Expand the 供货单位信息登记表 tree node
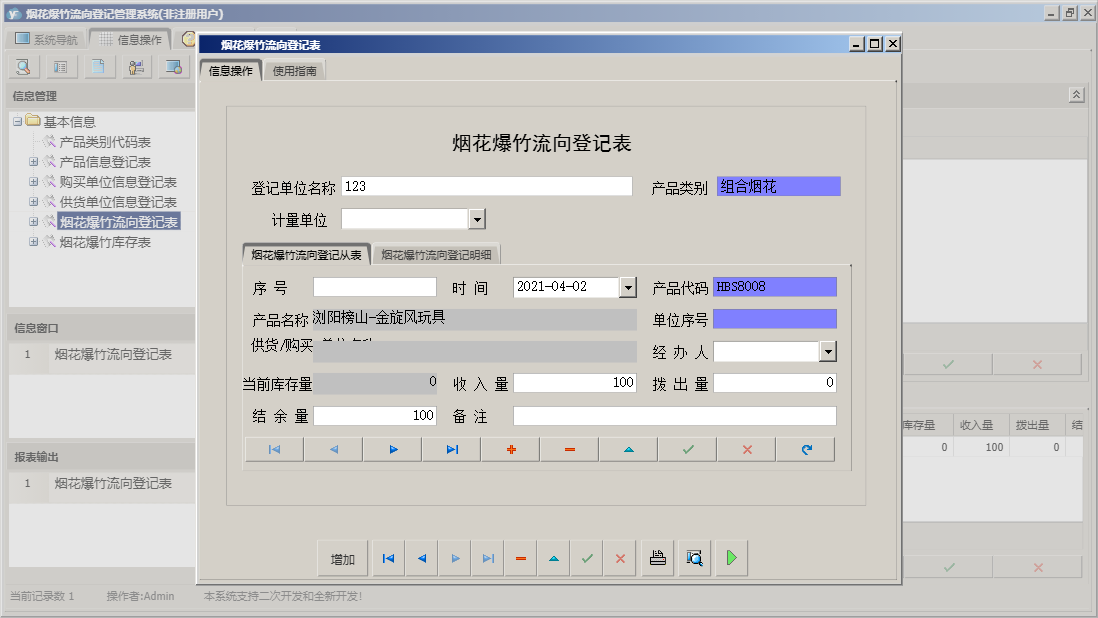This screenshot has width=1098, height=618. pyautogui.click(x=33, y=202)
